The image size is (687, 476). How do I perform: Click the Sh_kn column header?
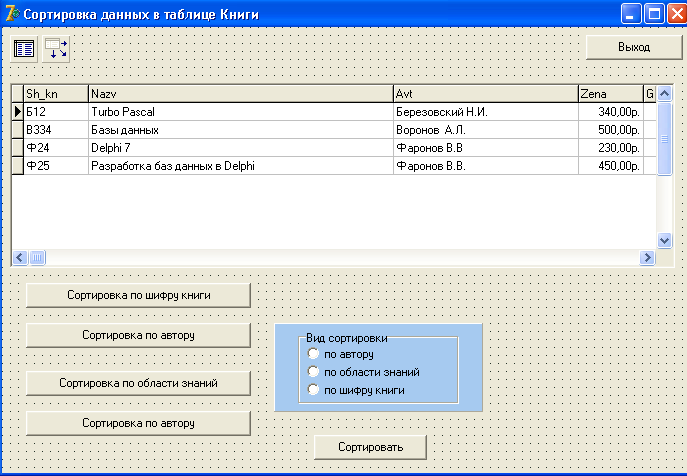pyautogui.click(x=56, y=94)
